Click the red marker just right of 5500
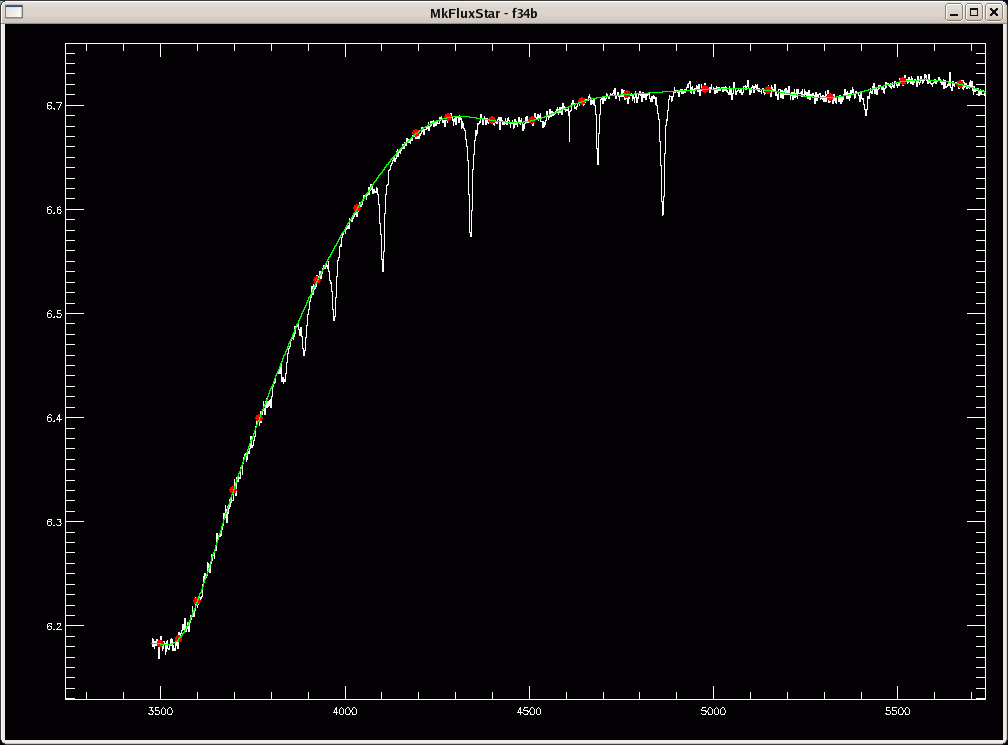The height and width of the screenshot is (745, 1008). point(903,80)
